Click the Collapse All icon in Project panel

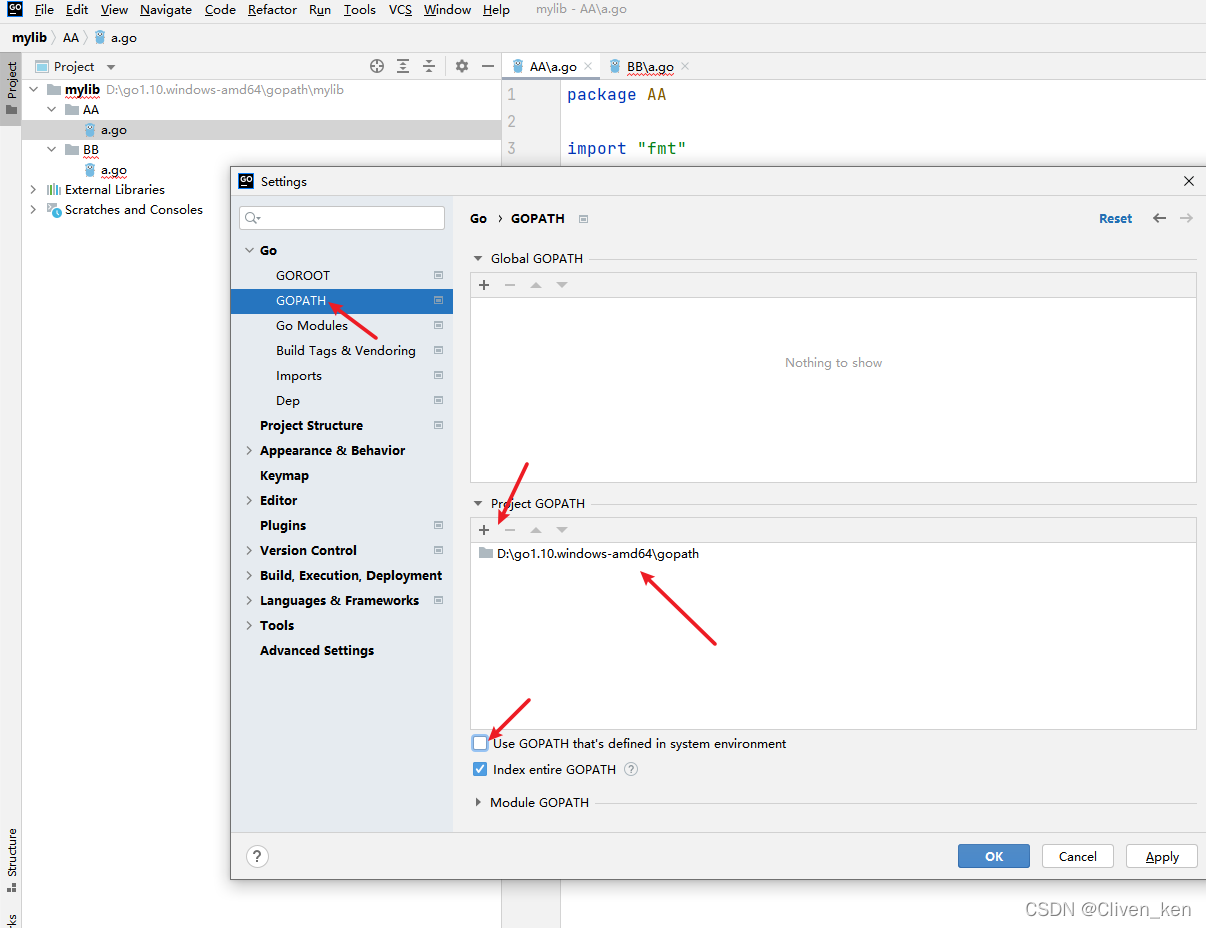coord(429,66)
